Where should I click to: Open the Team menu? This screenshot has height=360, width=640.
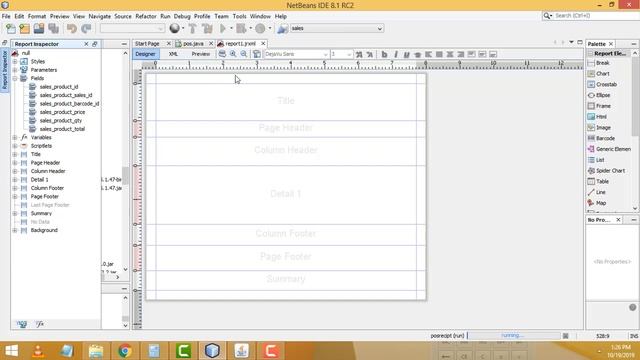(221, 16)
